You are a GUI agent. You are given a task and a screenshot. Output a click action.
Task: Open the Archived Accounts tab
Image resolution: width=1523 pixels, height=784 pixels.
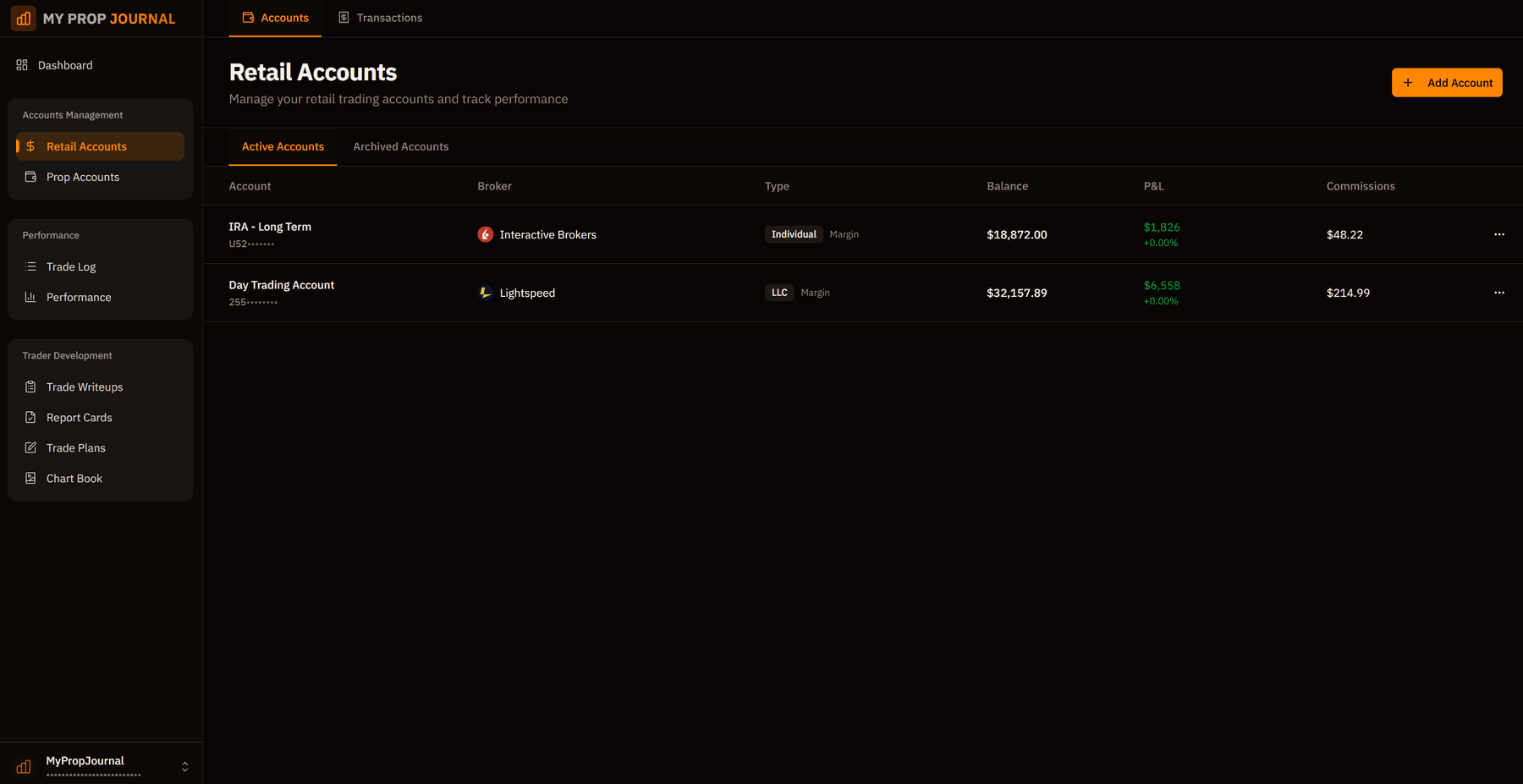click(x=400, y=146)
